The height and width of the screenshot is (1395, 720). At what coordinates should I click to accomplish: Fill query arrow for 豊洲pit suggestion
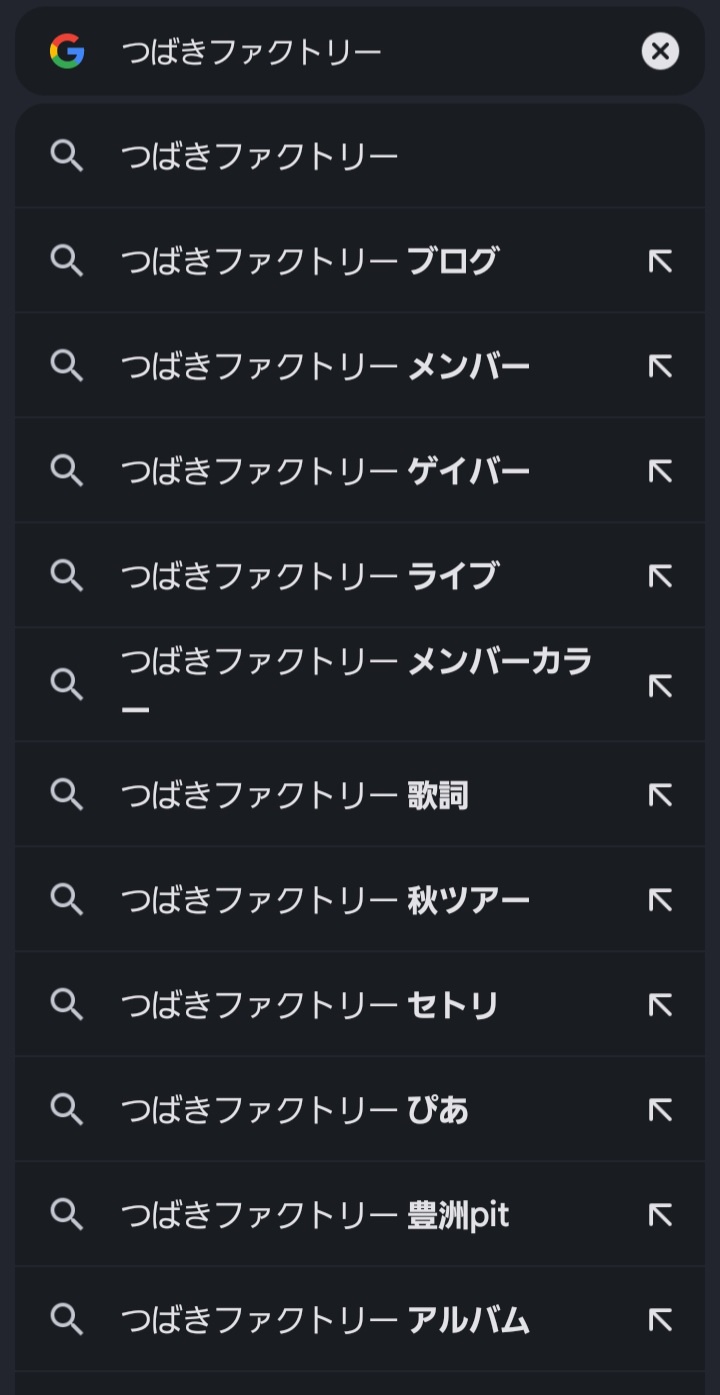(660, 1215)
